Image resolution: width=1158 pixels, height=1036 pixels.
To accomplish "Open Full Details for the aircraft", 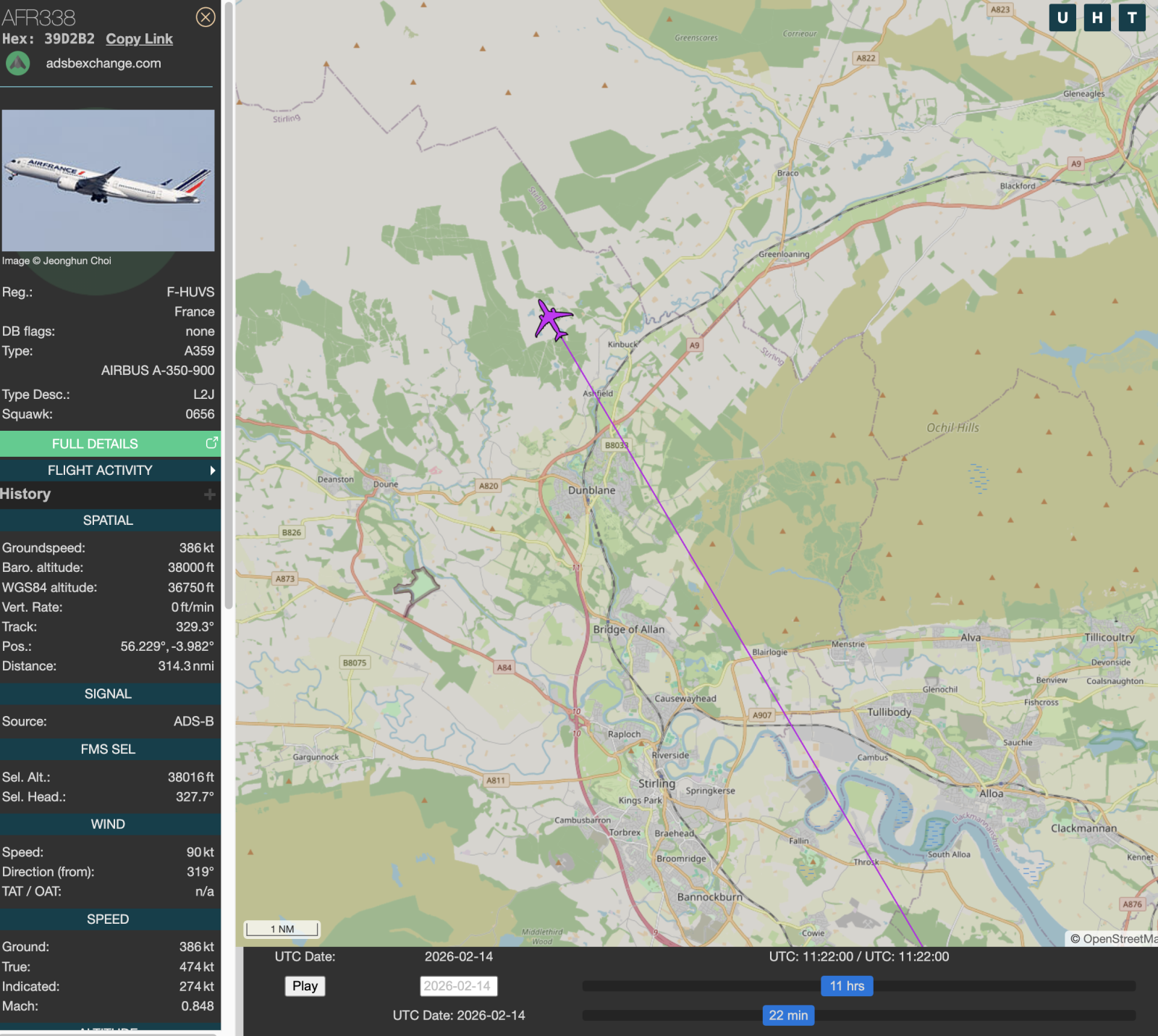I will [95, 444].
